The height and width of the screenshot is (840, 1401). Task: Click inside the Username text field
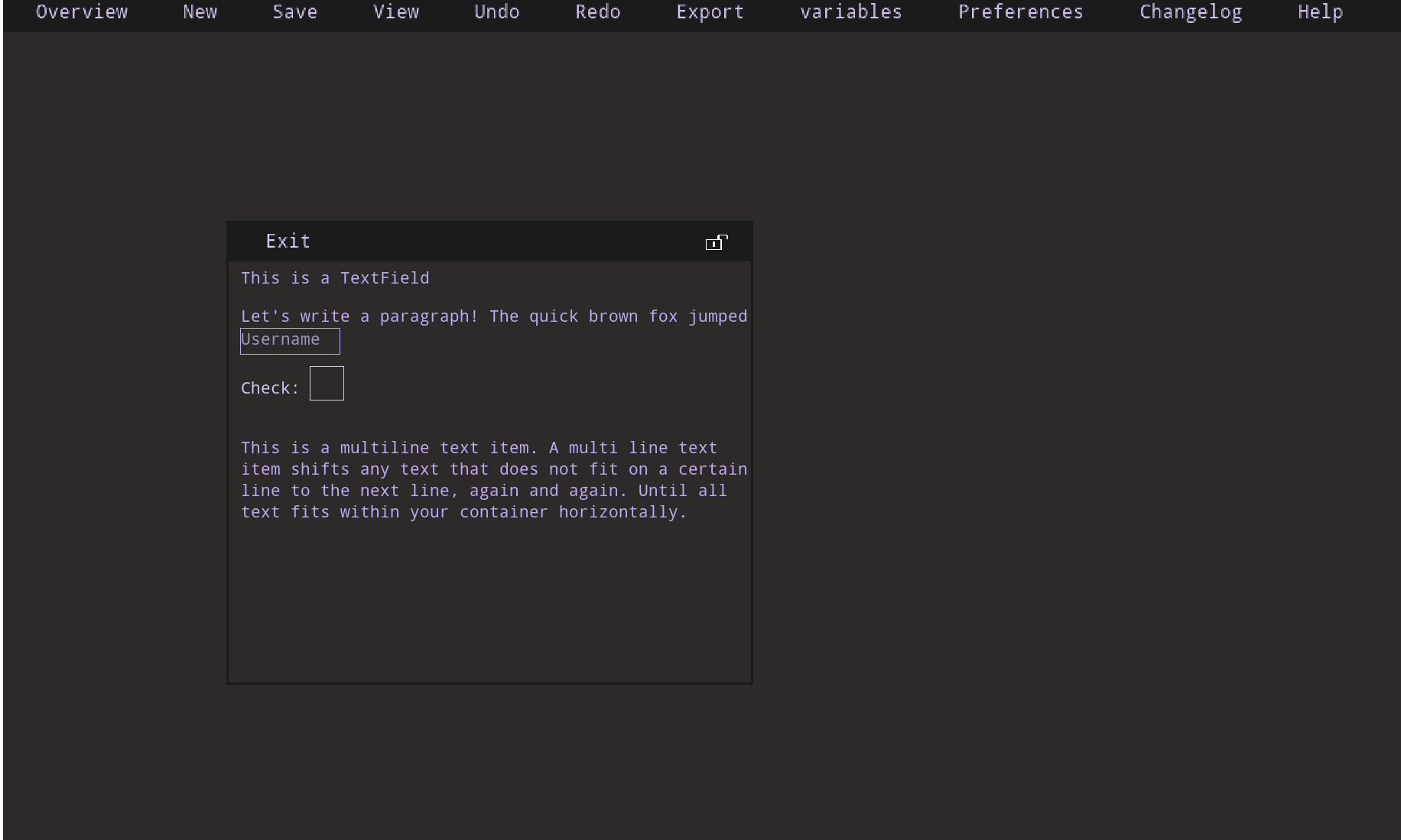(x=290, y=341)
